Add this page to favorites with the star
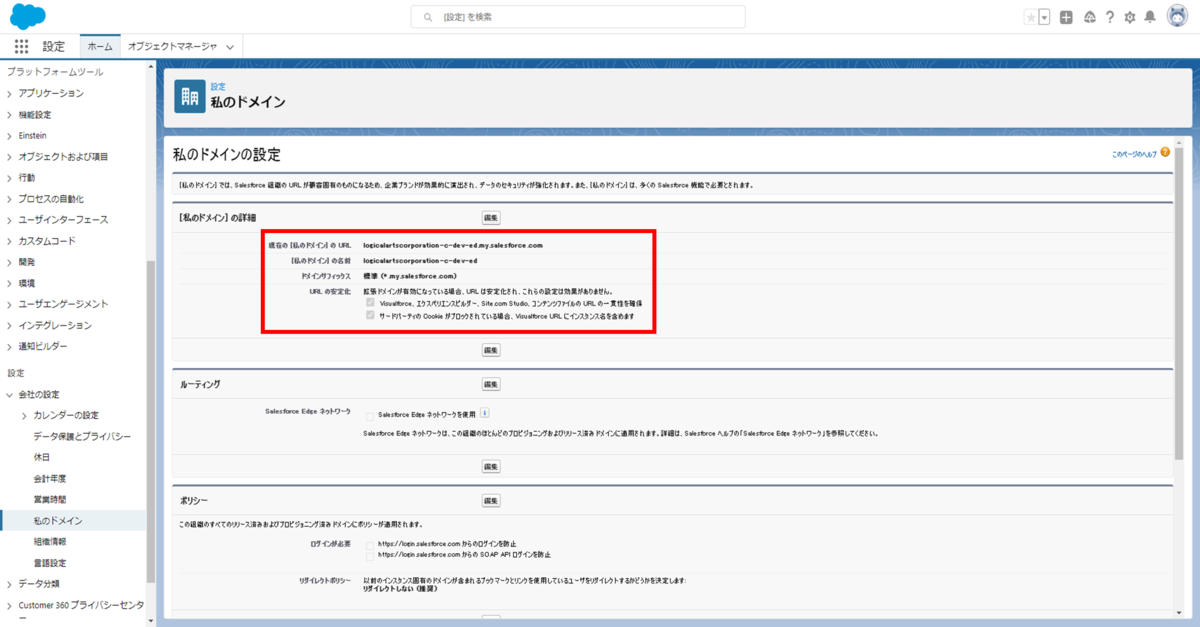Image resolution: width=1200 pixels, height=627 pixels. tap(1031, 17)
